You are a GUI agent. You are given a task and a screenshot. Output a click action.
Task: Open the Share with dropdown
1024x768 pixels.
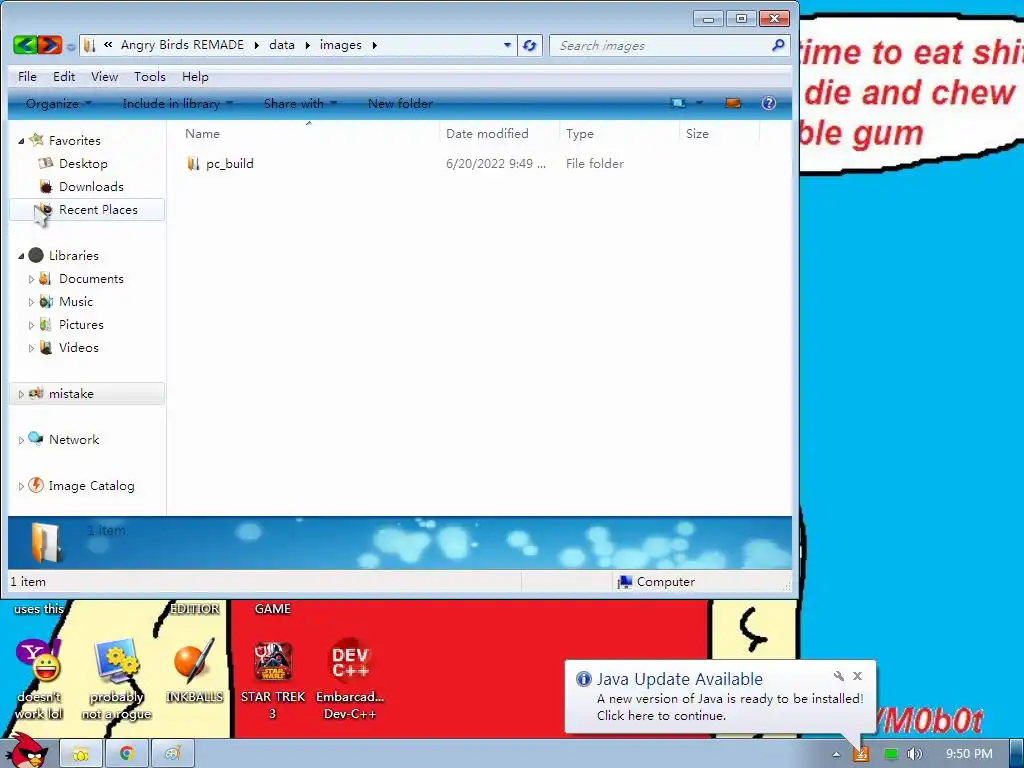click(300, 103)
